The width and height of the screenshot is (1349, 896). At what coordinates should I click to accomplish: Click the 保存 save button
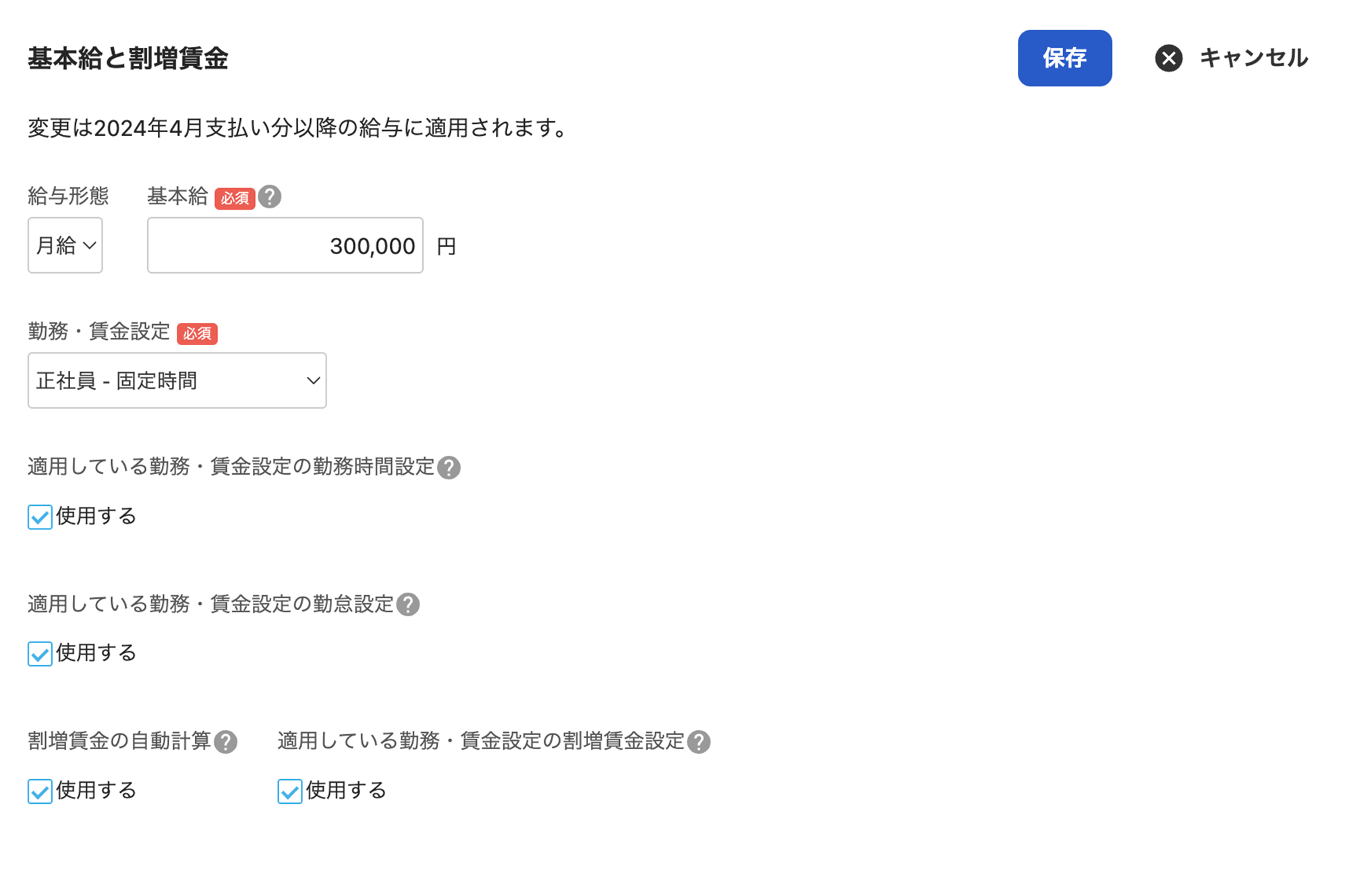(1064, 58)
